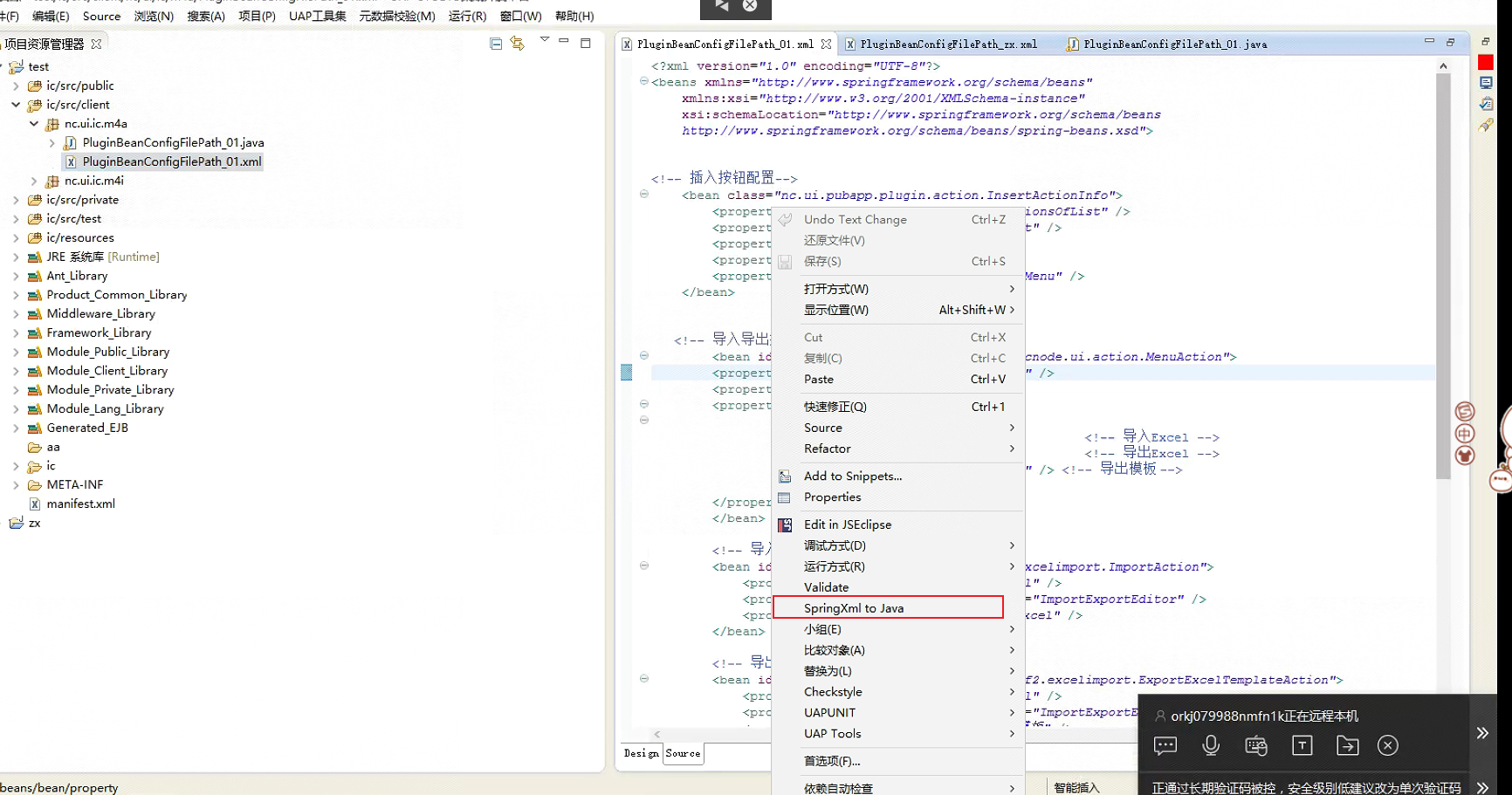Click the outline view icon in right trim
Screen dimensions: 1512x795
(1486, 83)
